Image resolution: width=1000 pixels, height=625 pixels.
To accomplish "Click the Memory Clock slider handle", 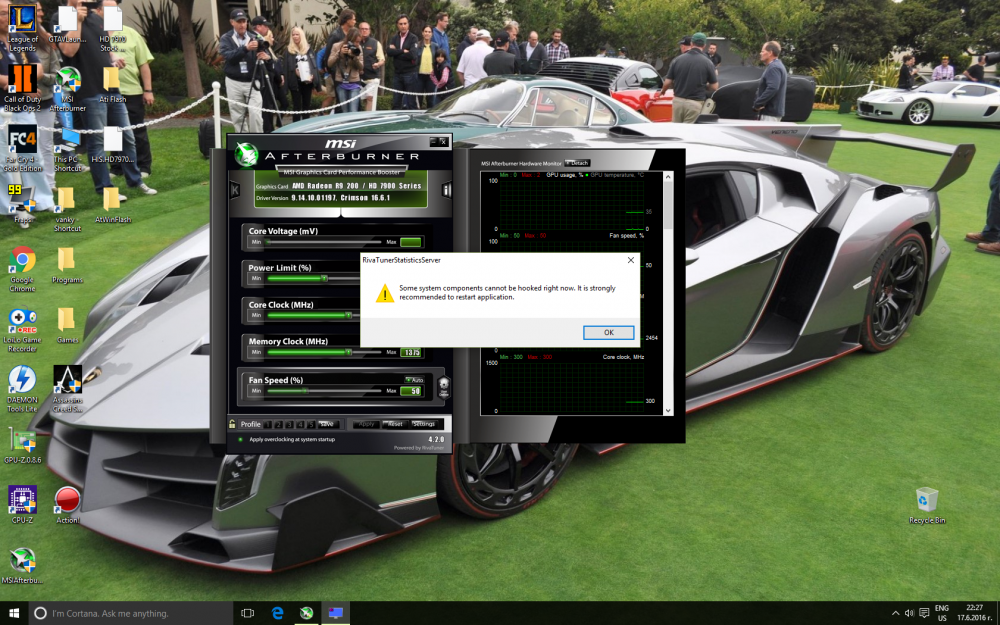I will click(x=348, y=352).
